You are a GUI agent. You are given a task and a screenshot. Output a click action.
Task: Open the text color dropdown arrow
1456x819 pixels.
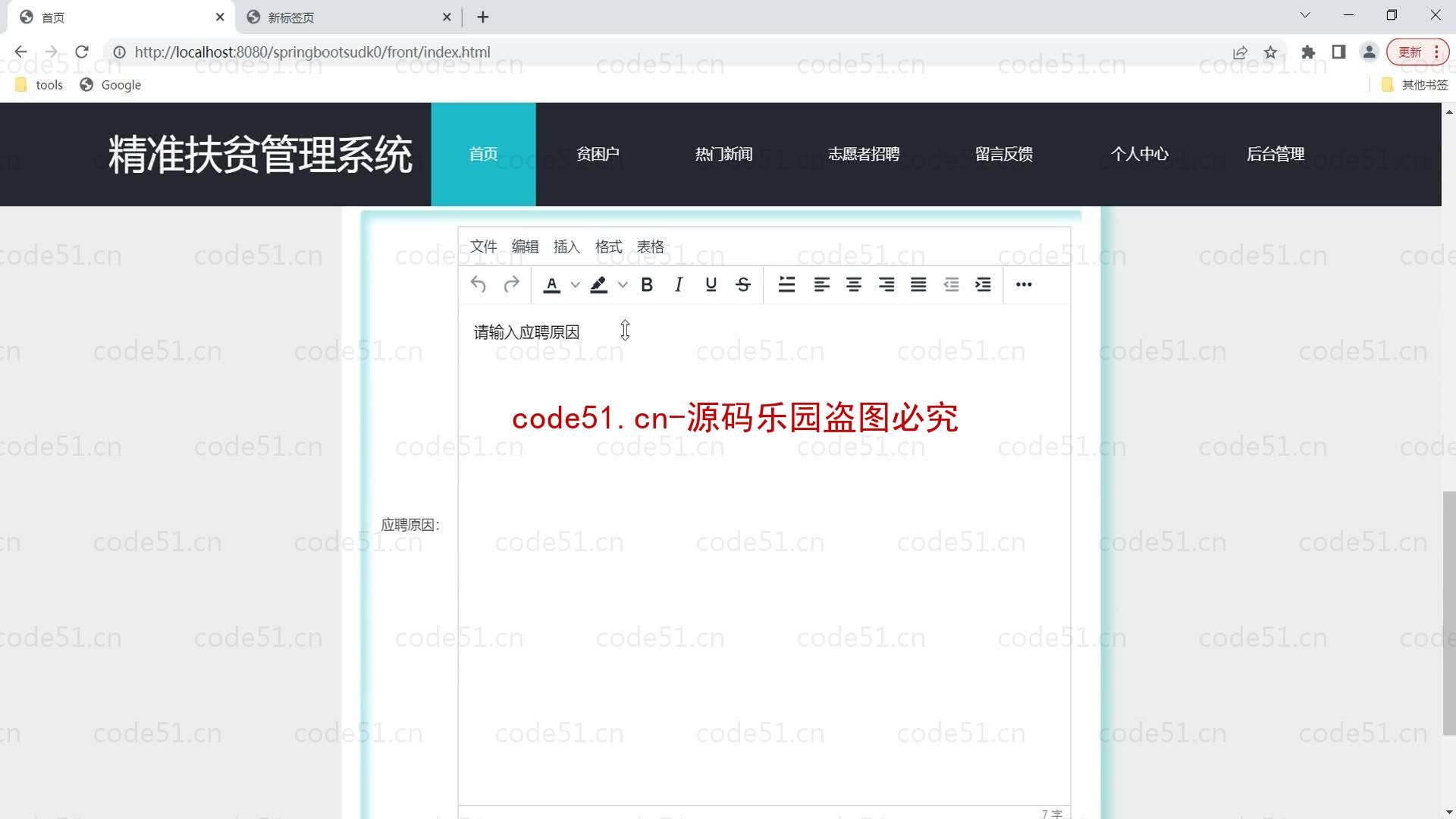point(575,284)
